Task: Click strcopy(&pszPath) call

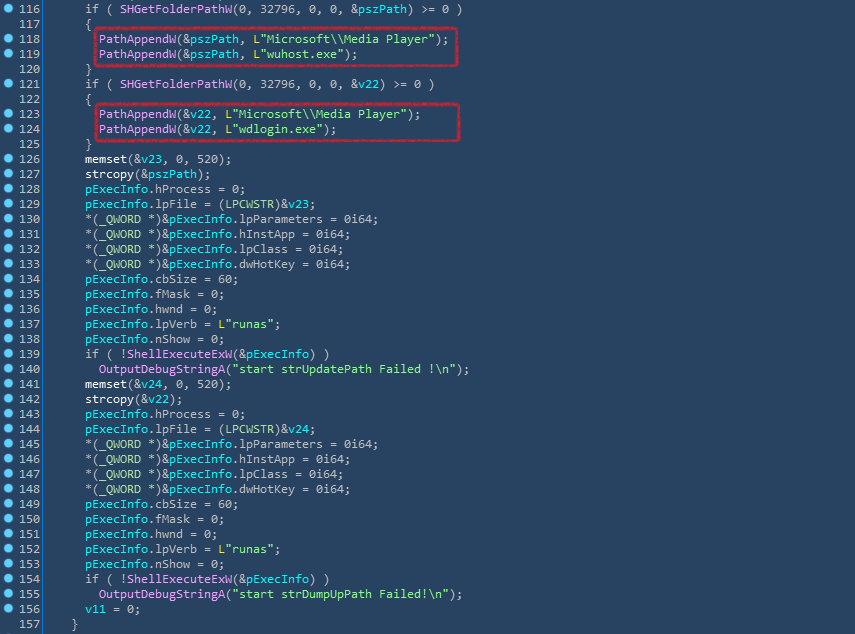Action: [148, 174]
